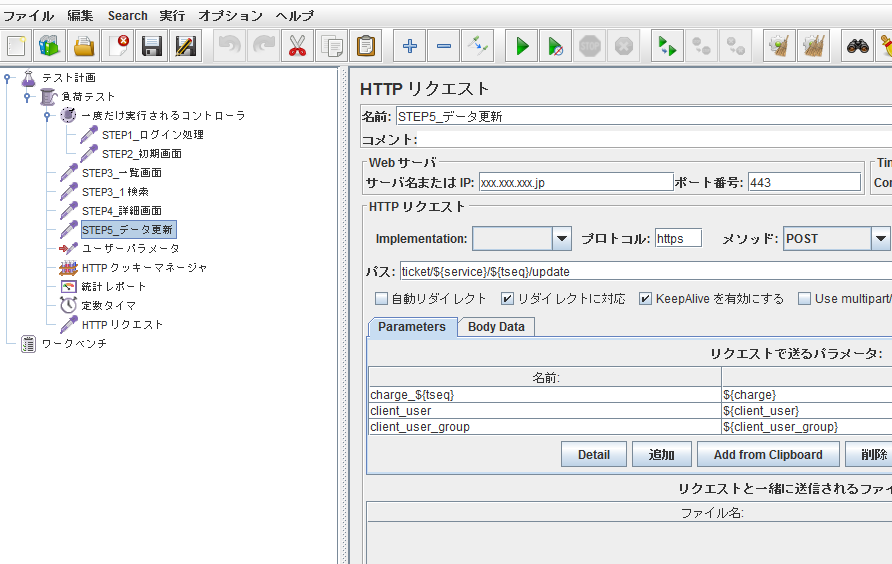Select 統計レポート in tree
Image resolution: width=892 pixels, height=564 pixels.
(x=114, y=287)
